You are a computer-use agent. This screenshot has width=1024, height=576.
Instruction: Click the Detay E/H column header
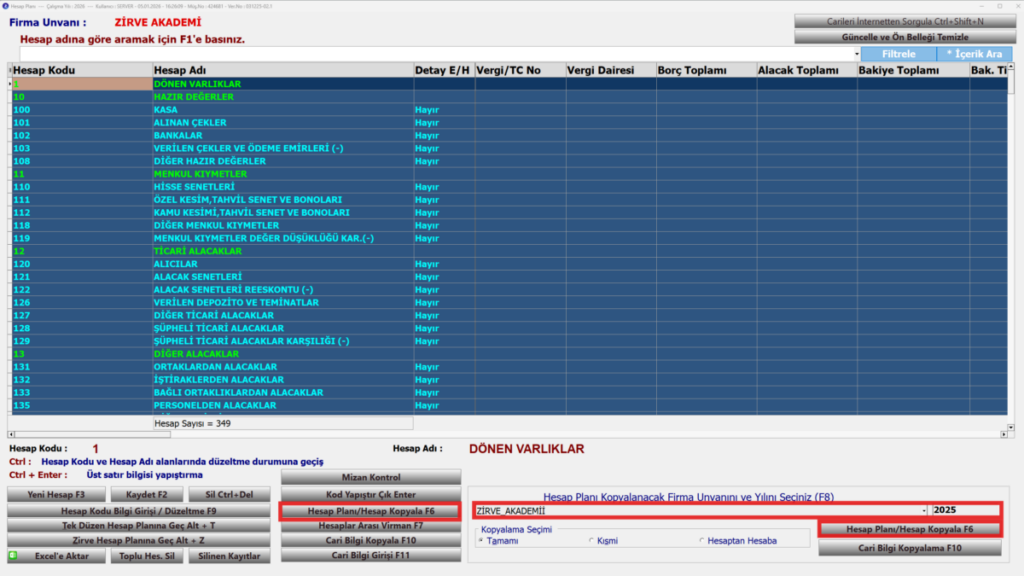[443, 70]
